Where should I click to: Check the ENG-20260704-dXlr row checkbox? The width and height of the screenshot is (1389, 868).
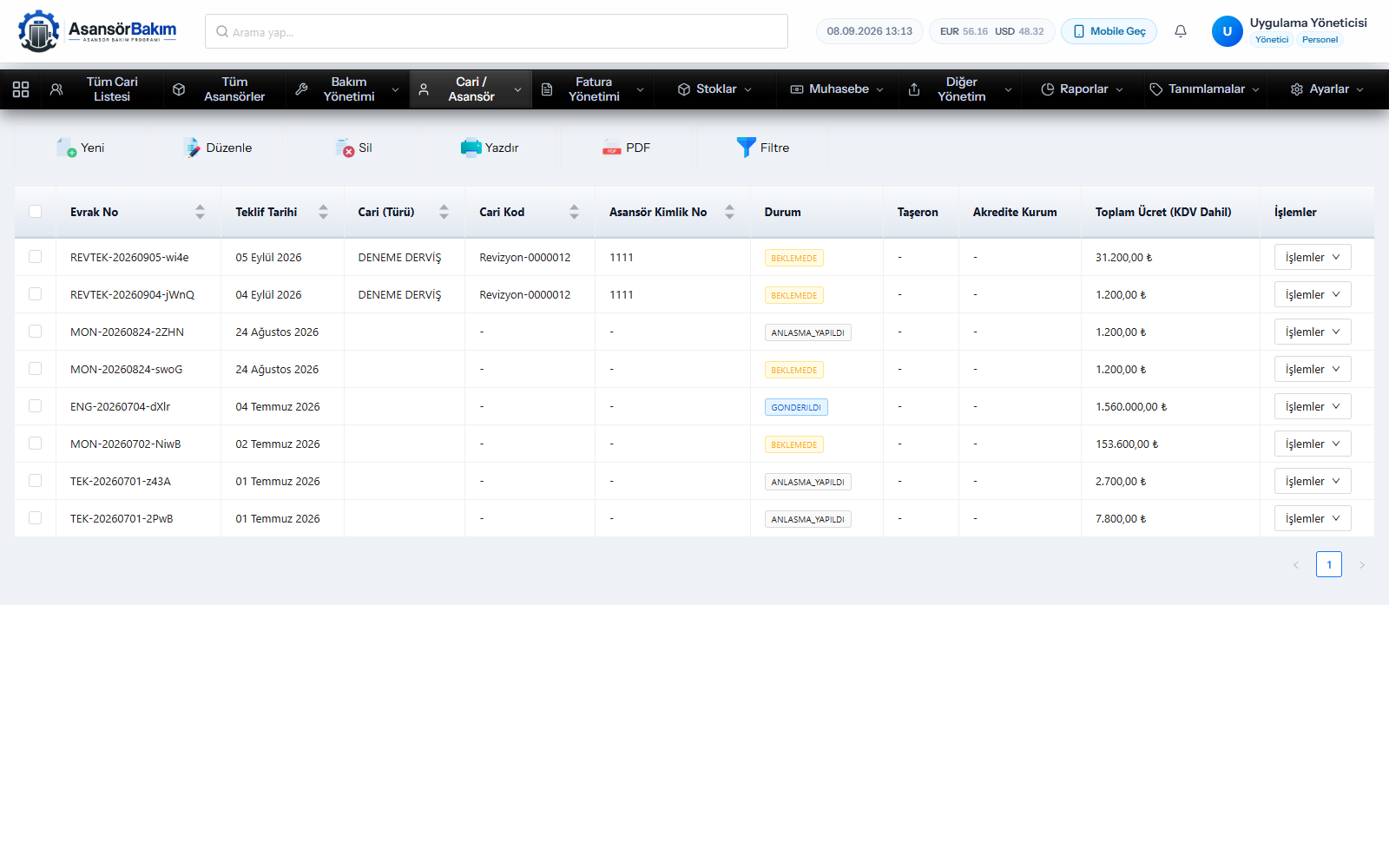pyautogui.click(x=35, y=406)
